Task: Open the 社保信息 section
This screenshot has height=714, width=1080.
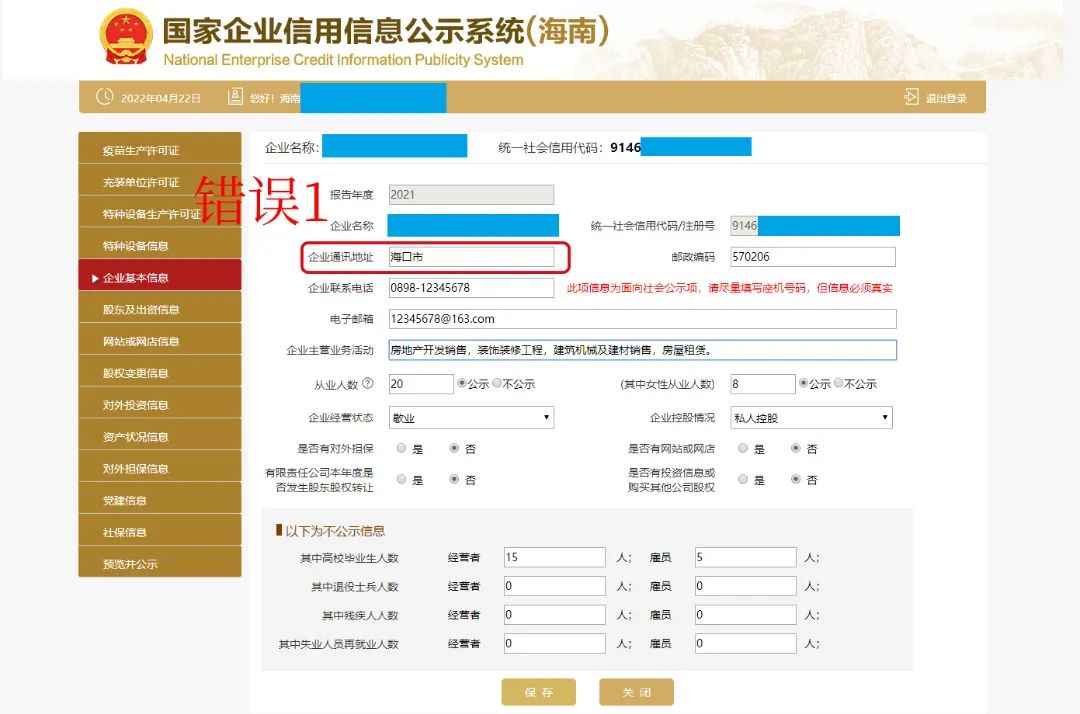Action: pyautogui.click(x=159, y=530)
